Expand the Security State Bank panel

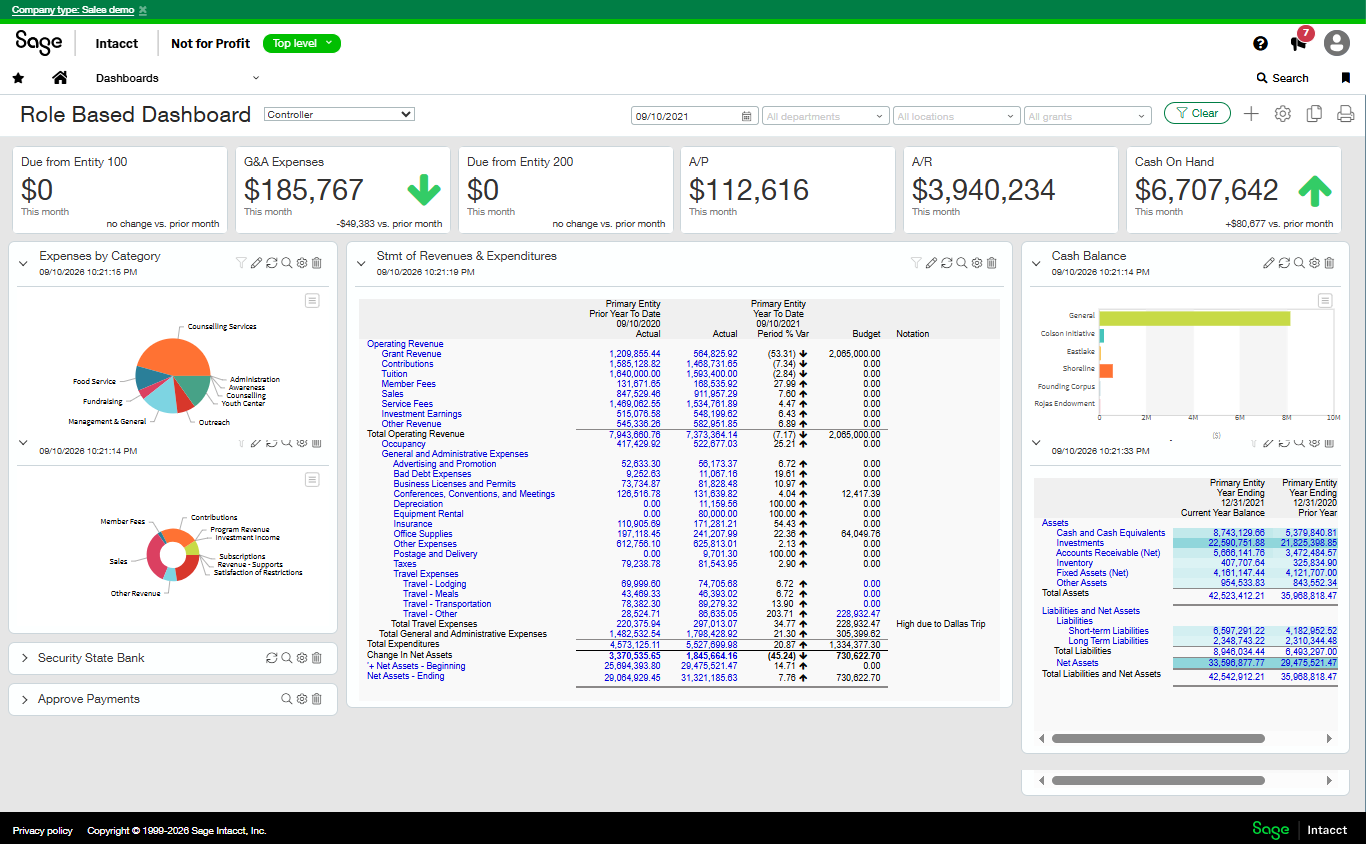24,658
